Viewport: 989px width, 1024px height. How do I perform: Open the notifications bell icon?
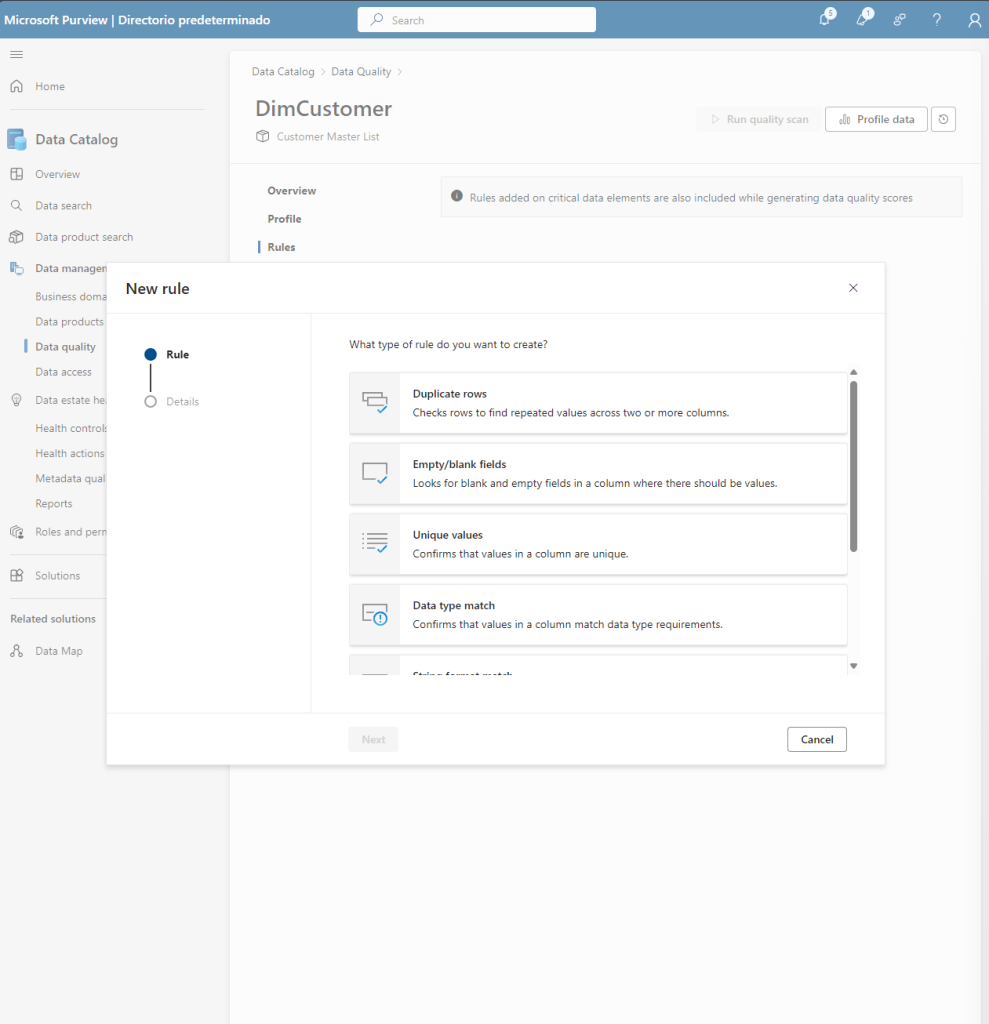[824, 20]
